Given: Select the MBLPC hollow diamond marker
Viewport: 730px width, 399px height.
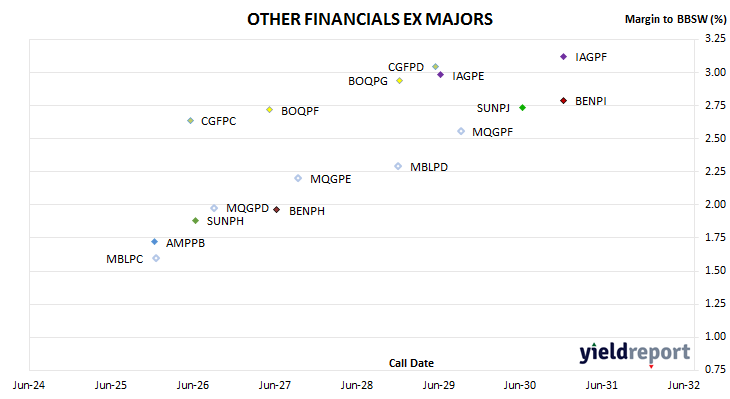Looking at the screenshot, I should point(156,258).
